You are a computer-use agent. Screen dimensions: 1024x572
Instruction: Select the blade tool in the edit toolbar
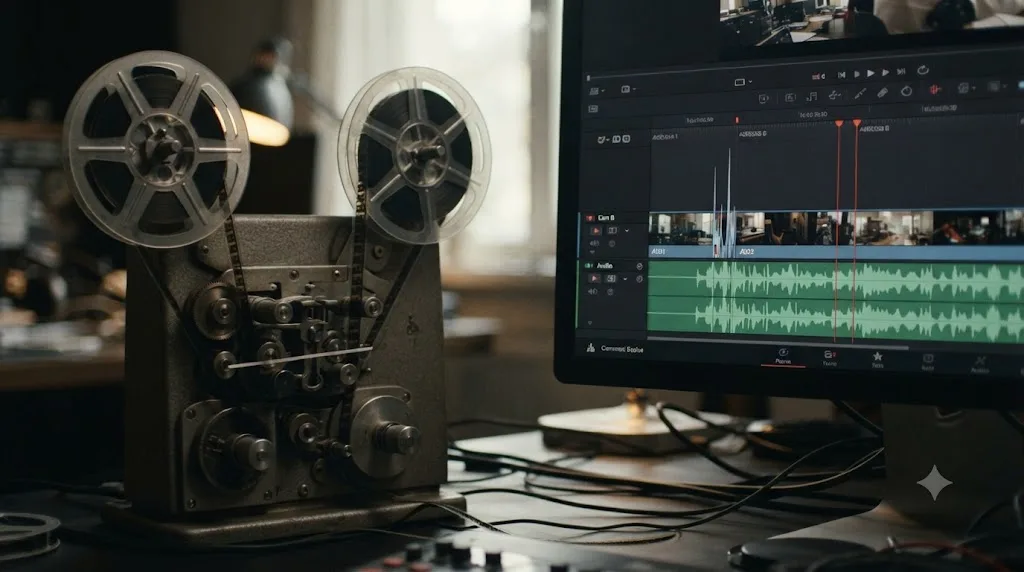860,94
